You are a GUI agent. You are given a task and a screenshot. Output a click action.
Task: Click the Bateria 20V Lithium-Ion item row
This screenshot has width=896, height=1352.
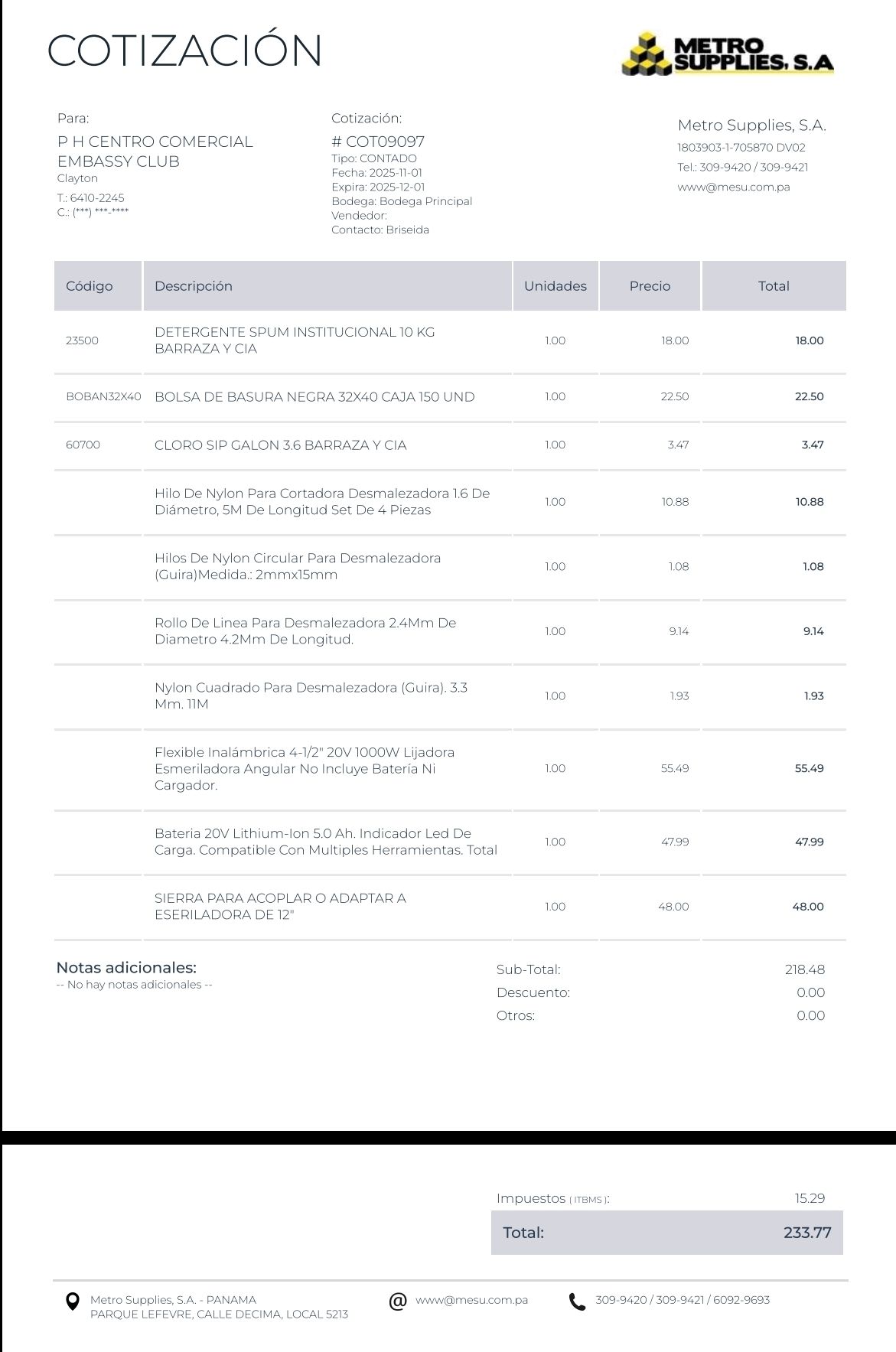coord(325,842)
